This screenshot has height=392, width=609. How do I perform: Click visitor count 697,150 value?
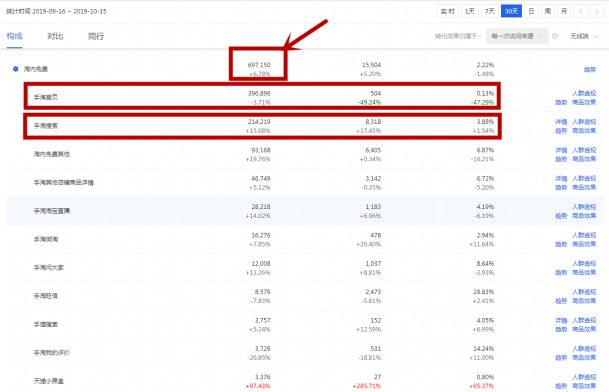259,65
